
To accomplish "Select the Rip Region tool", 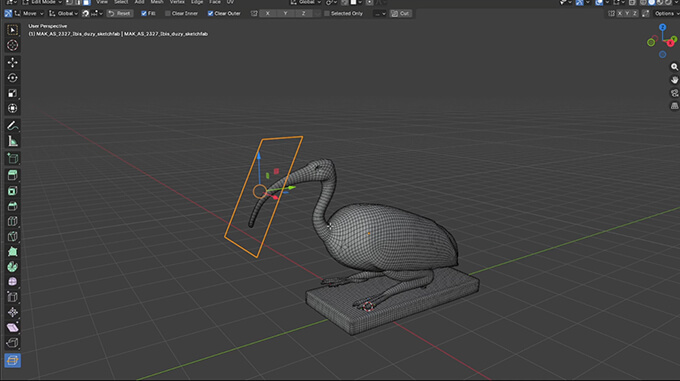I will 13,343.
